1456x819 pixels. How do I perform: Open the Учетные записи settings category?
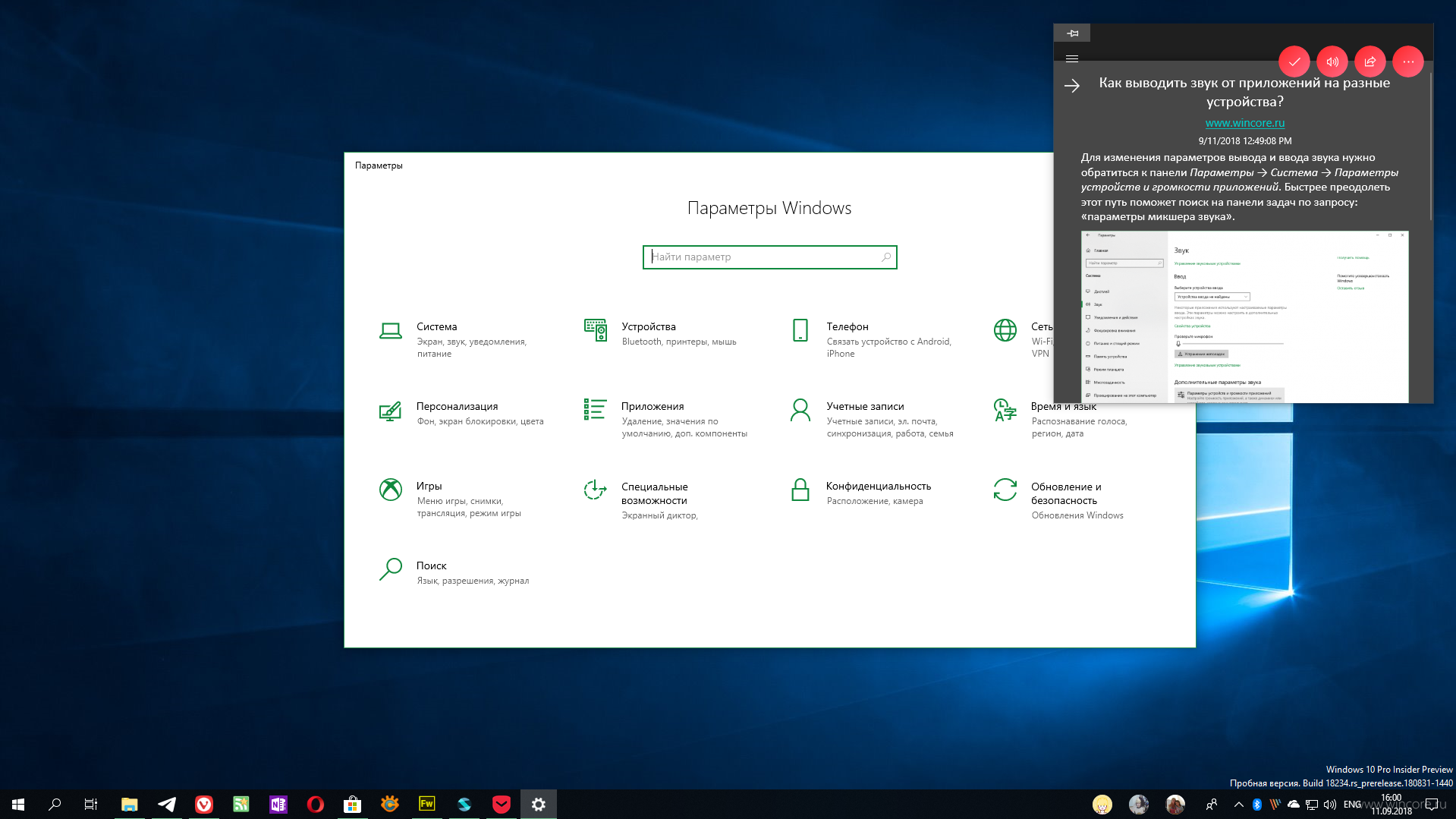[x=872, y=419]
